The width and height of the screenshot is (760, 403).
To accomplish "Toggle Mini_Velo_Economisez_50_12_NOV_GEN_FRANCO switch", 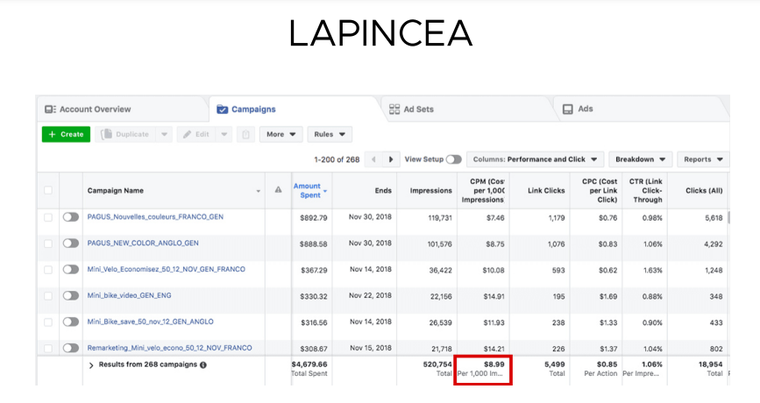I will click(x=71, y=269).
